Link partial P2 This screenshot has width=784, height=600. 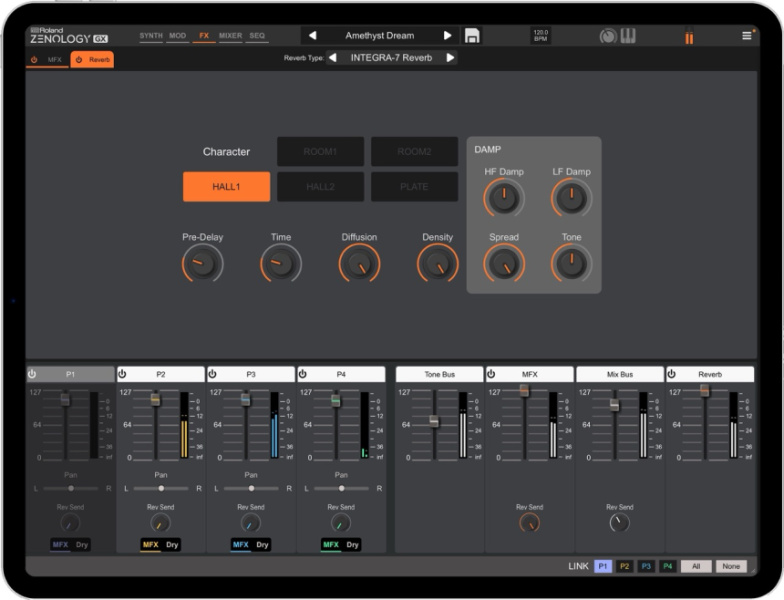tap(624, 566)
